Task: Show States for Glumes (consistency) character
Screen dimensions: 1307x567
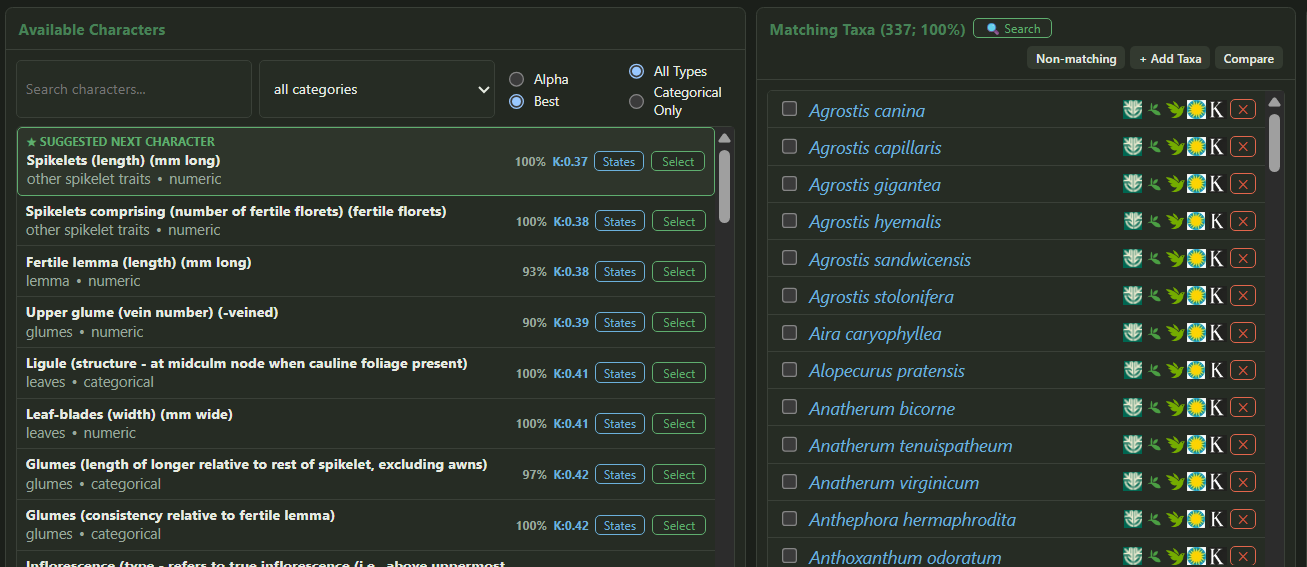Action: coord(620,525)
